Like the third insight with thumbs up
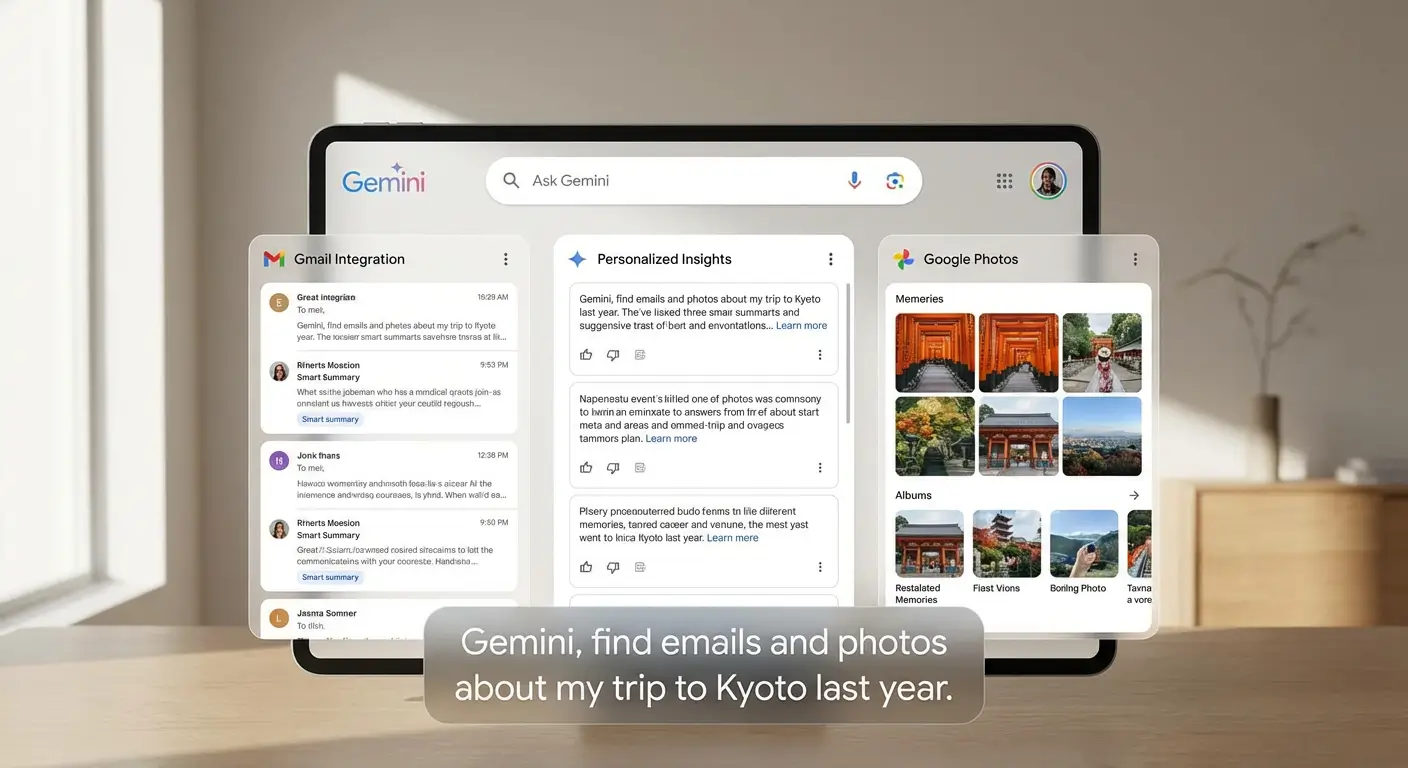 586,567
